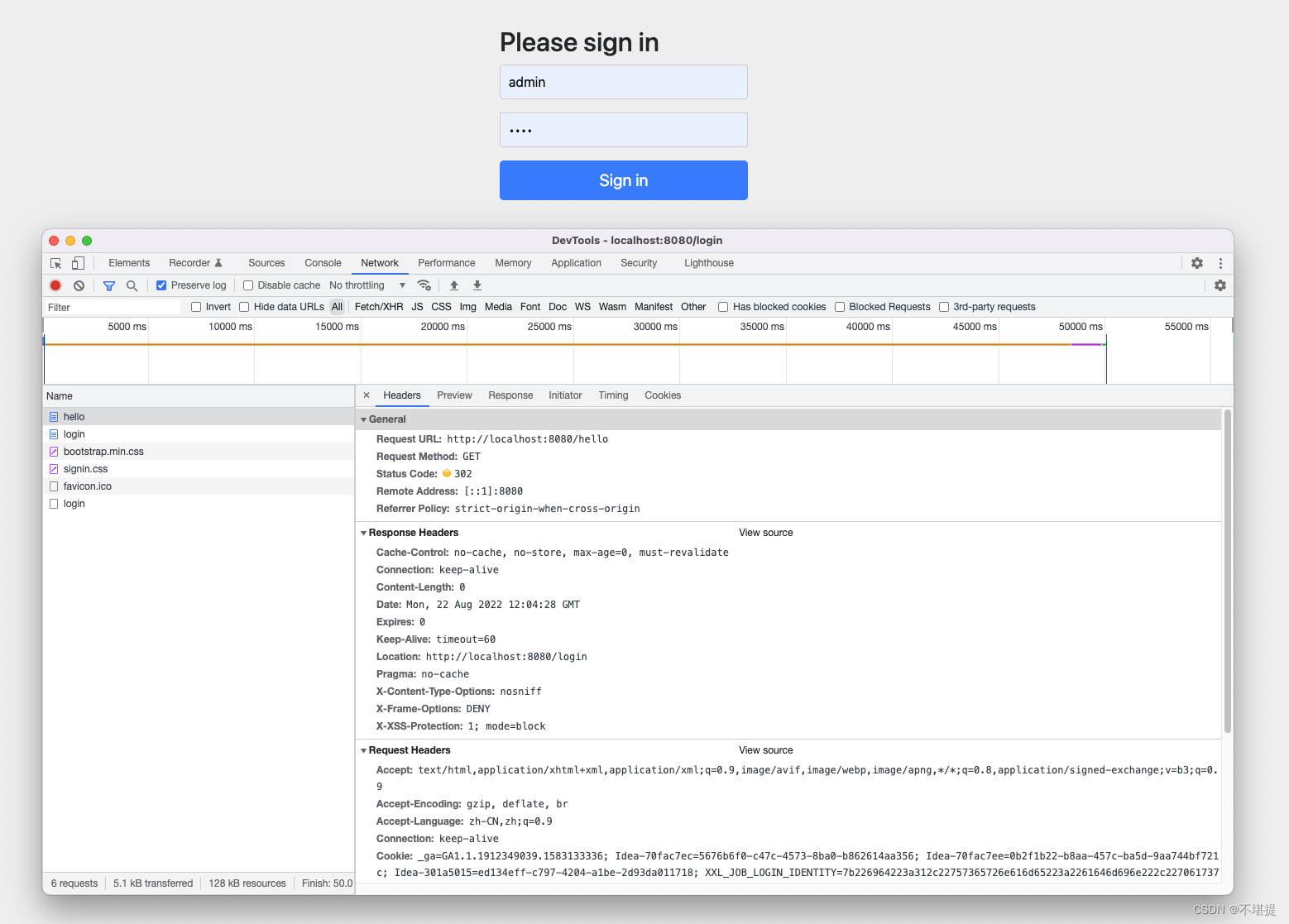Check the Invert filter option
The width and height of the screenshot is (1289, 924).
coord(196,307)
